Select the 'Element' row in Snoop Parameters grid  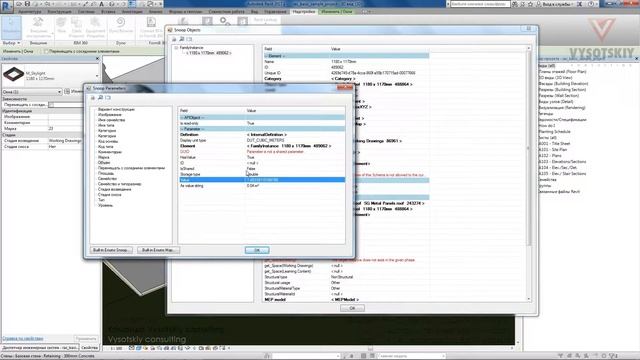[x=262, y=146]
